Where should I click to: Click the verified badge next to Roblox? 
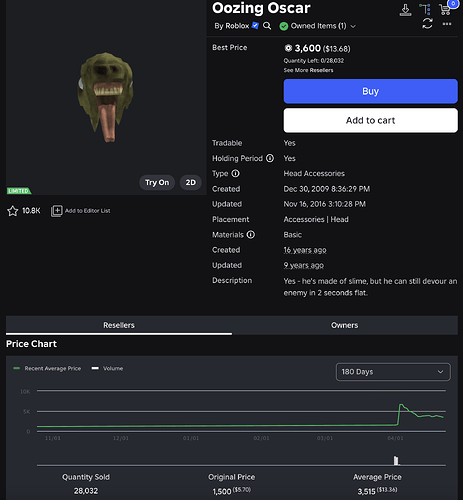pos(255,26)
